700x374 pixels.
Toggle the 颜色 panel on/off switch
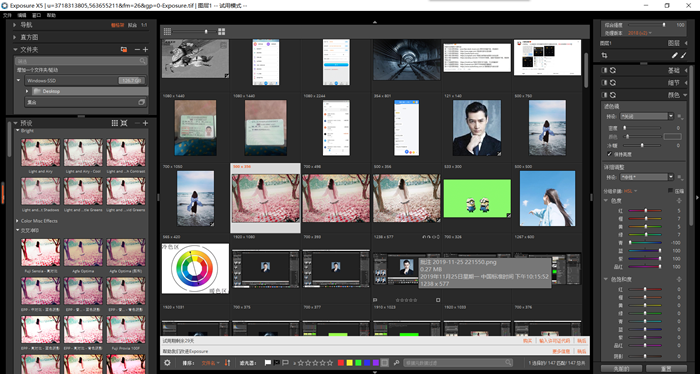coord(604,95)
